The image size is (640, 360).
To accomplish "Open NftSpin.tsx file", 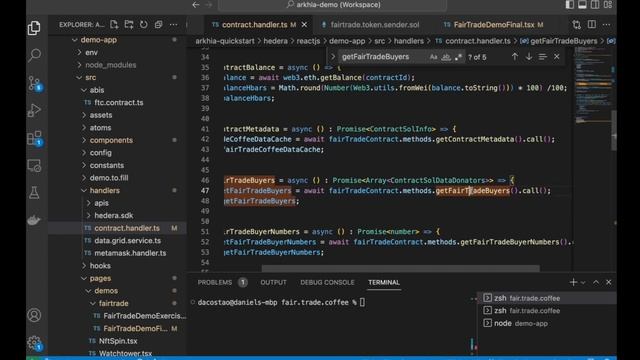I will (118, 341).
